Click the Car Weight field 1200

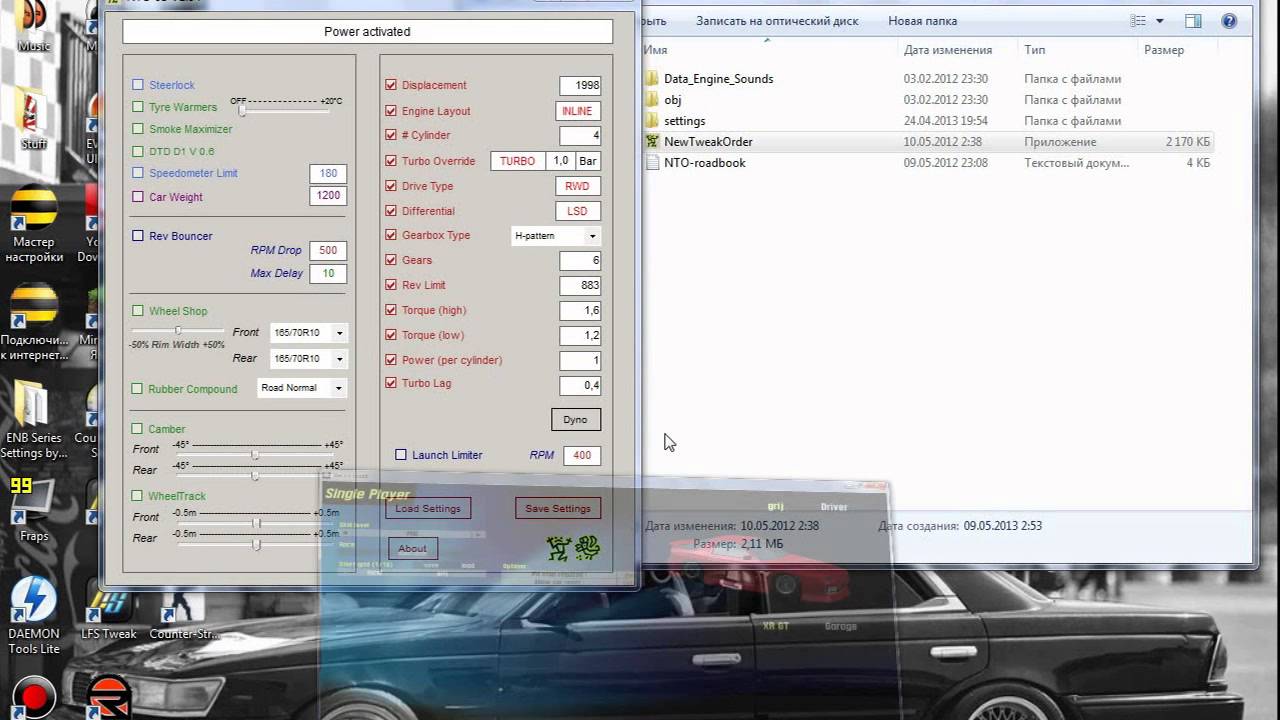(328, 196)
